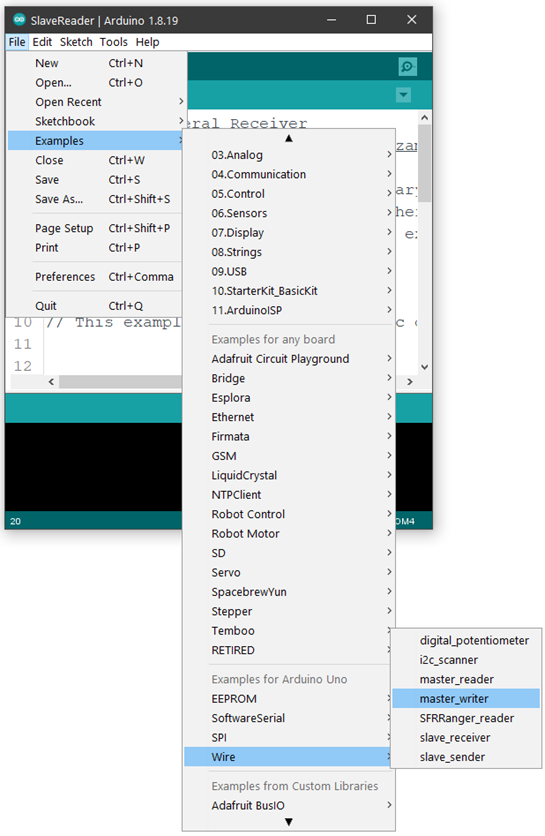The height and width of the screenshot is (836, 545).
Task: Open Servo library examples
Action: click(x=288, y=573)
